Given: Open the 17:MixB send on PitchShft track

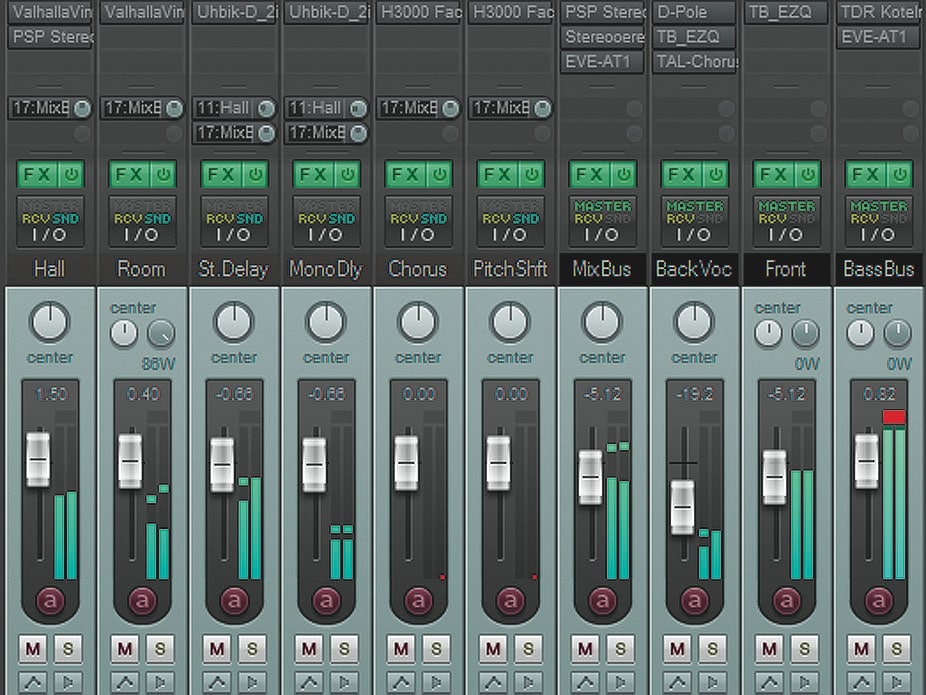Looking at the screenshot, I should [501, 108].
